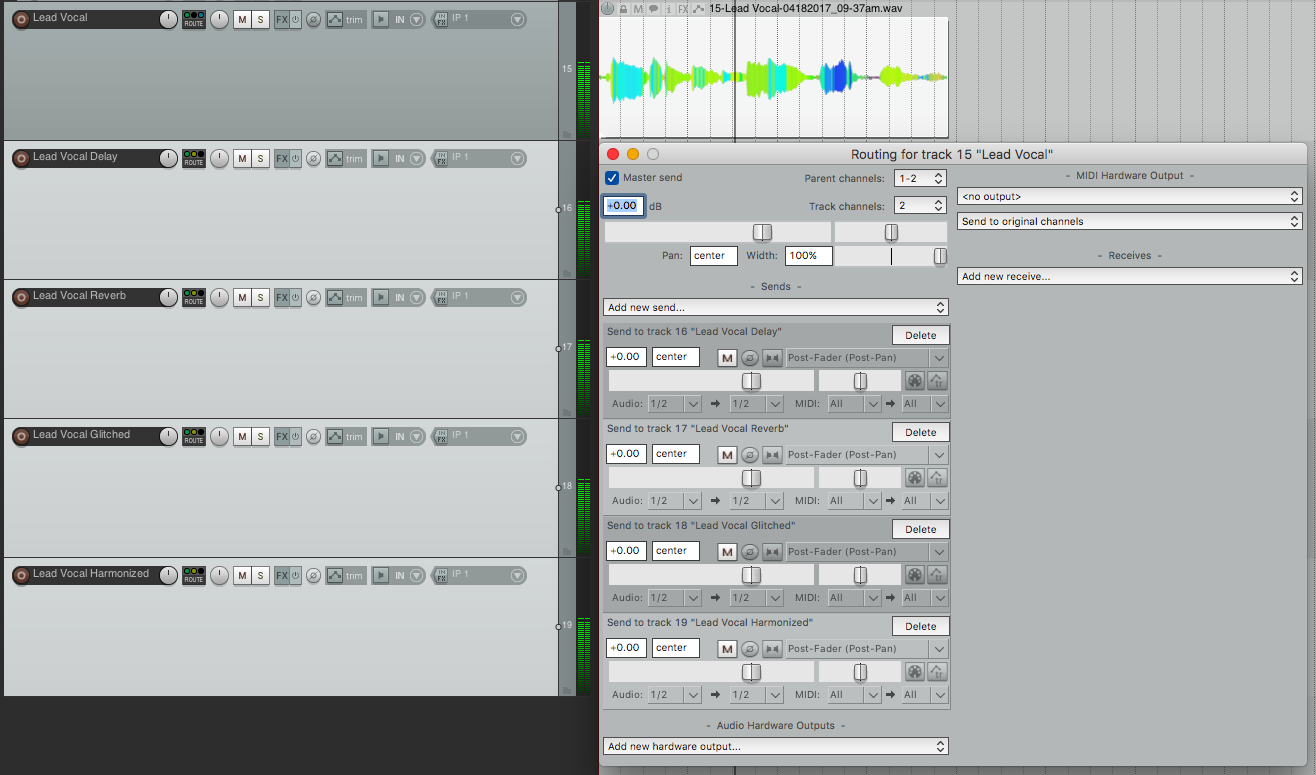Open the Add new receive dropdown
This screenshot has height=775, width=1316.
(x=1129, y=276)
